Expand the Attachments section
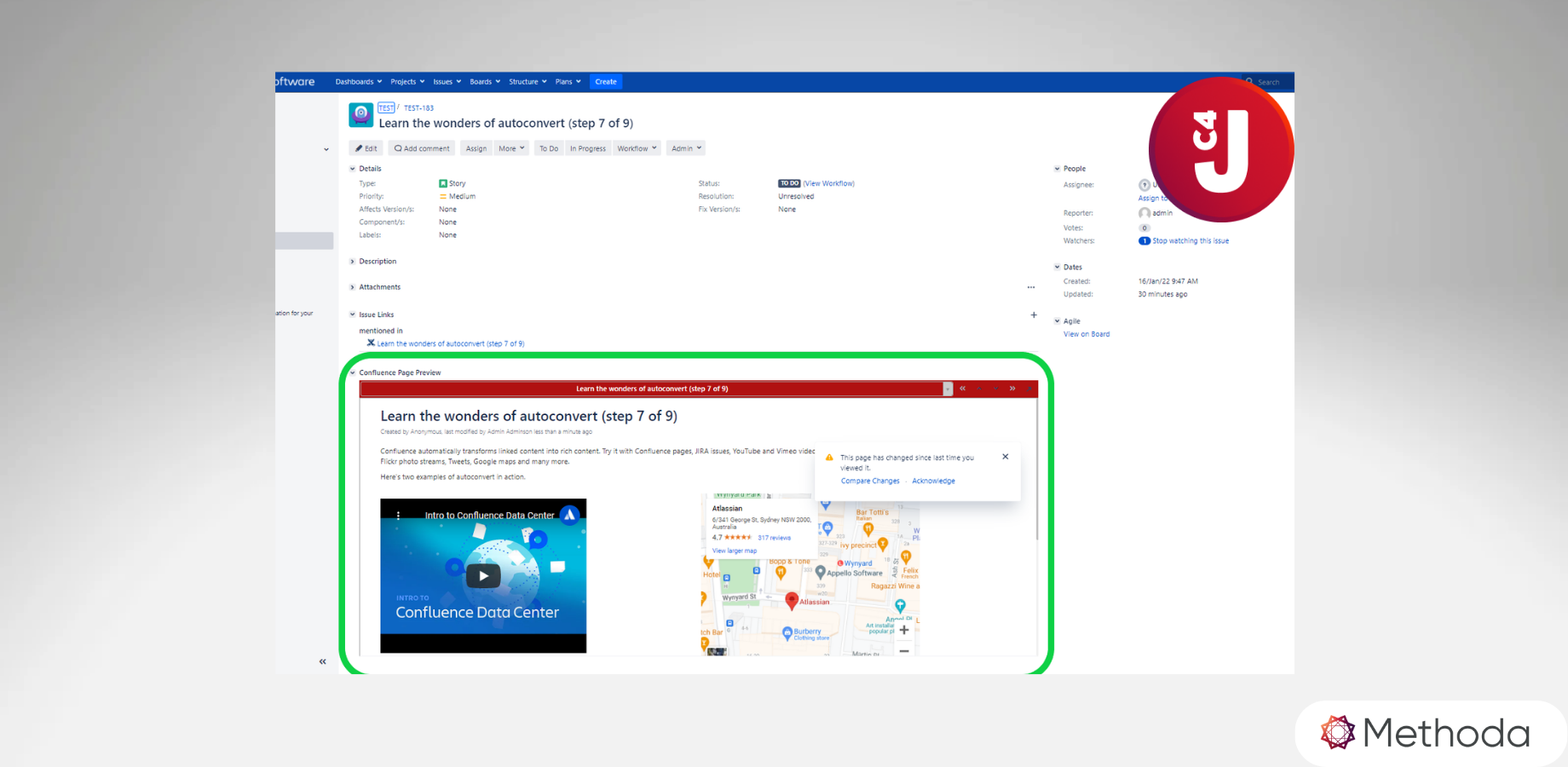Viewport: 1568px width, 767px height. (x=353, y=287)
